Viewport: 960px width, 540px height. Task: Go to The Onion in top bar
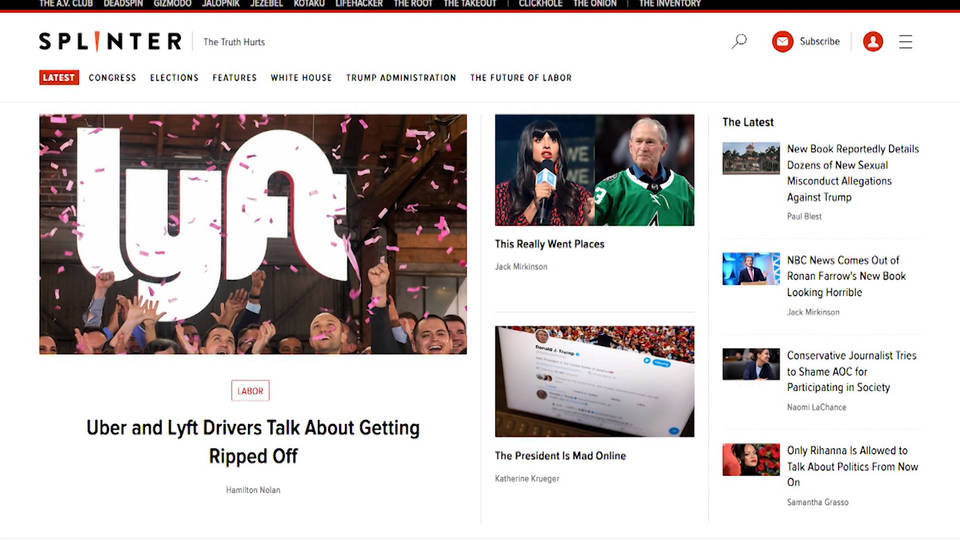595,4
